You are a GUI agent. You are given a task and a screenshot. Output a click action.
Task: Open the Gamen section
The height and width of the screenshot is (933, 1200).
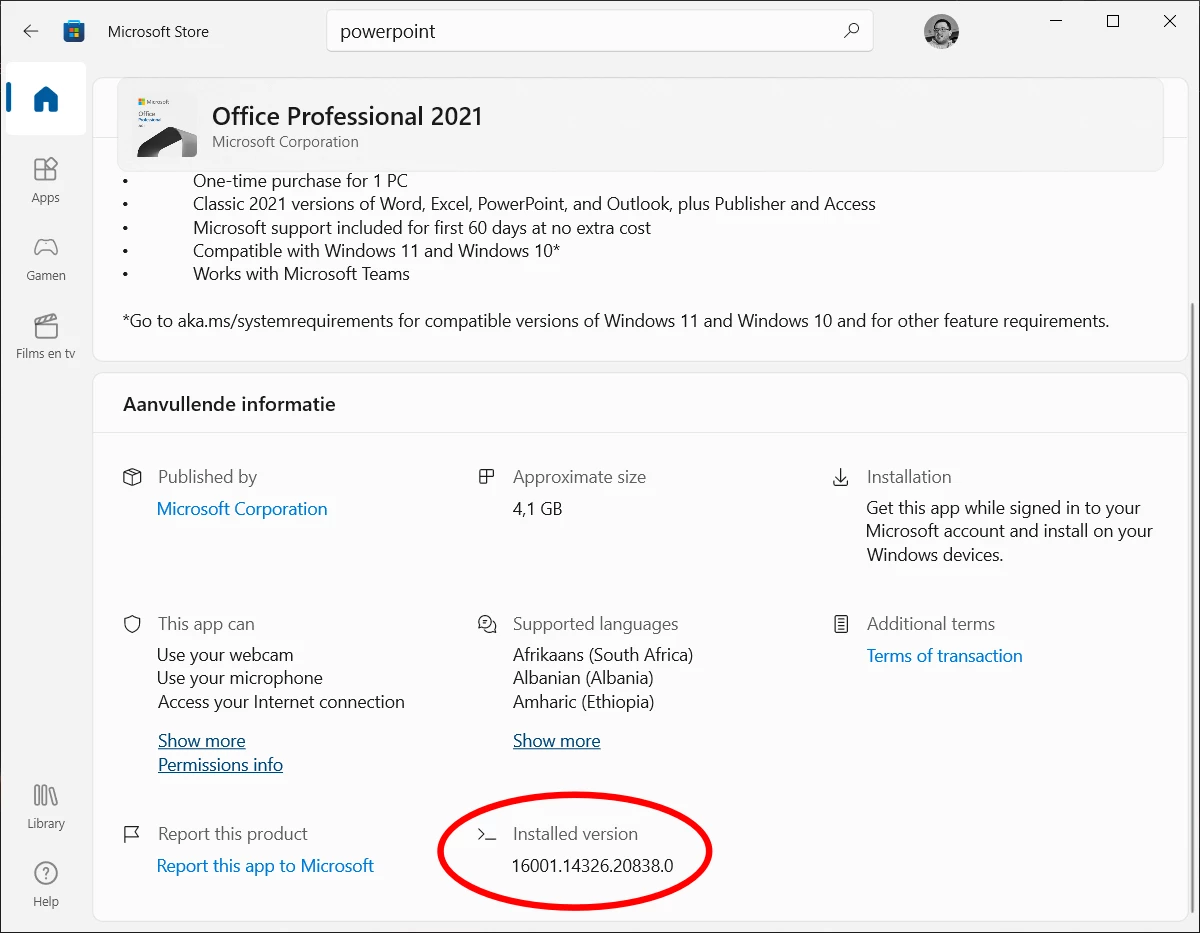click(46, 258)
